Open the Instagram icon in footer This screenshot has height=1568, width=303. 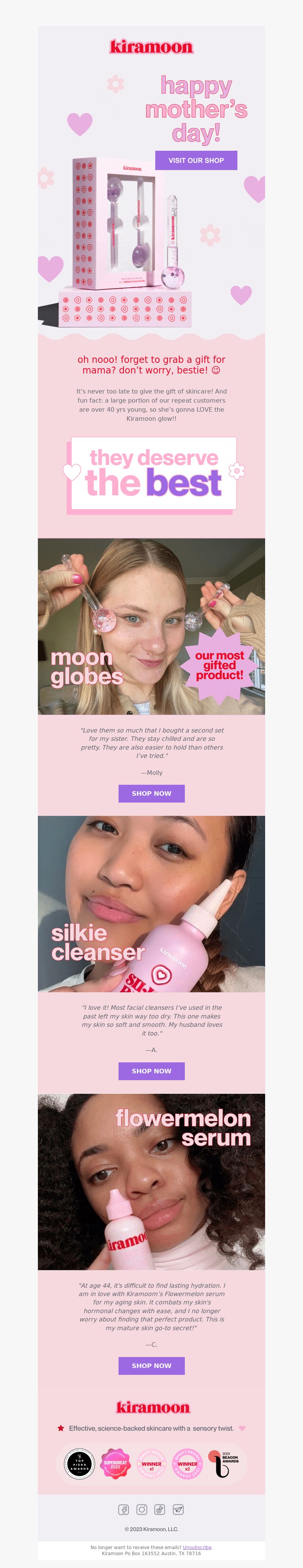click(142, 1509)
